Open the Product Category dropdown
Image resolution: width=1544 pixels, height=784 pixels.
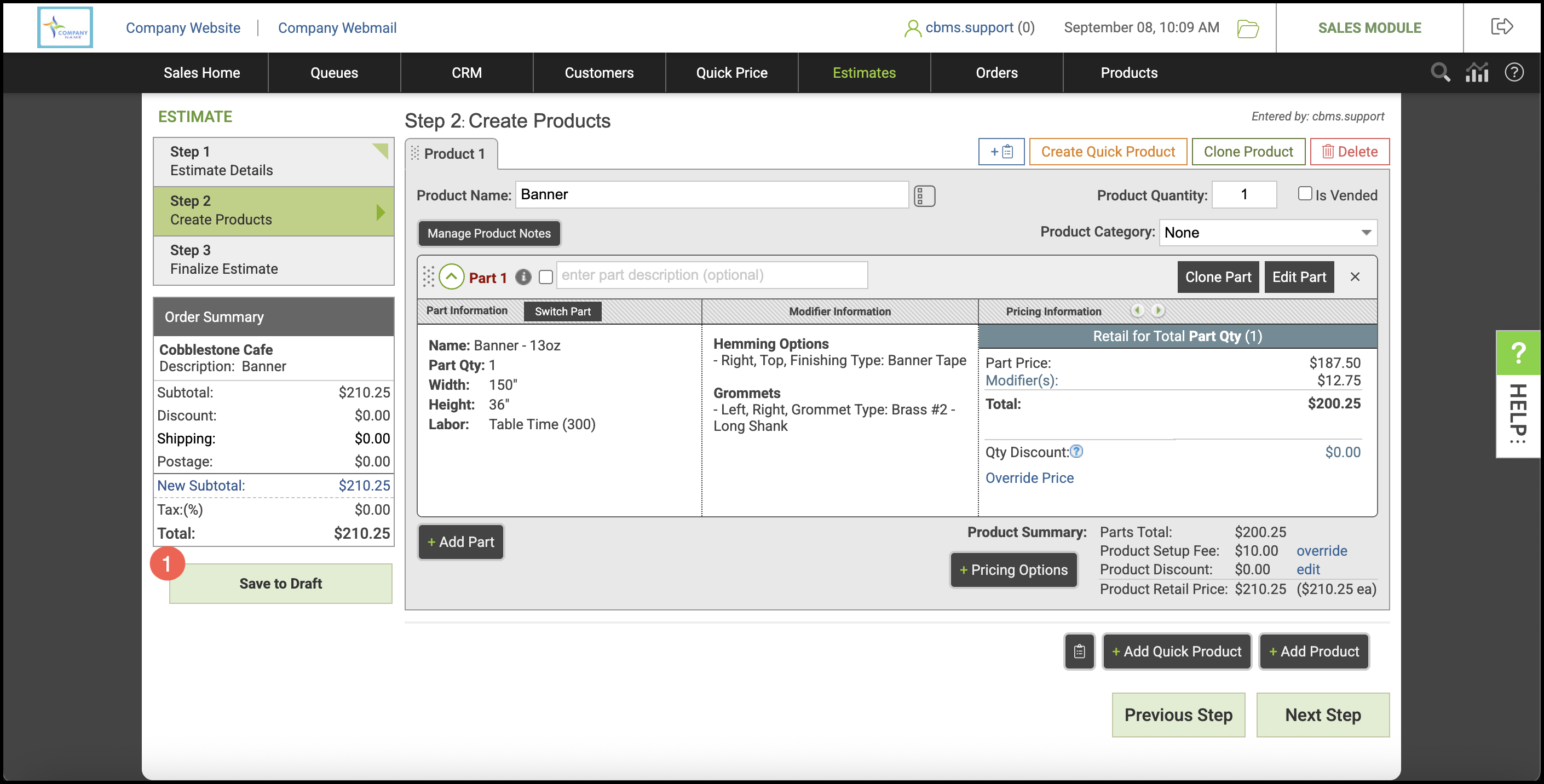(x=1267, y=233)
